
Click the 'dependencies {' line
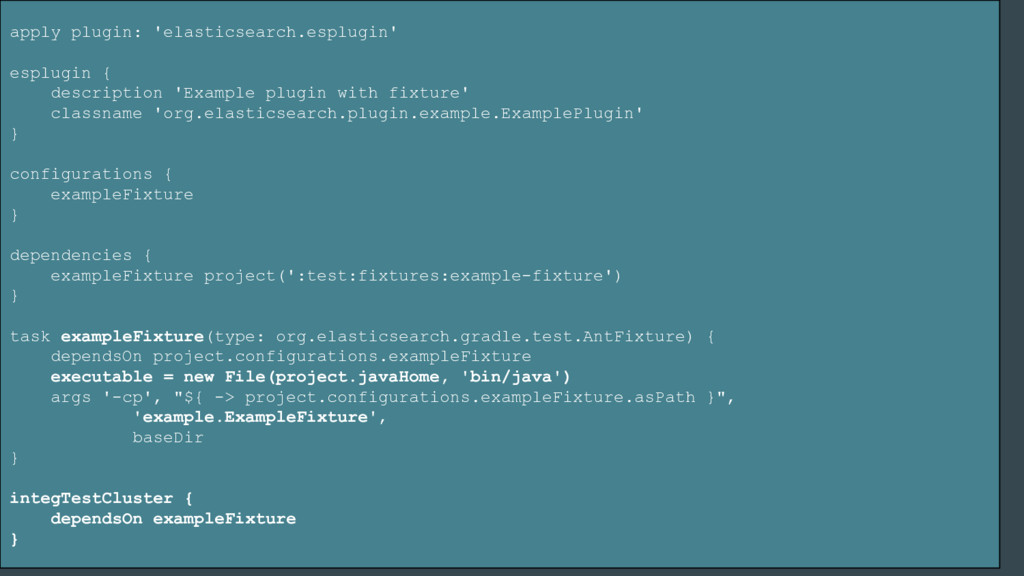tap(80, 255)
